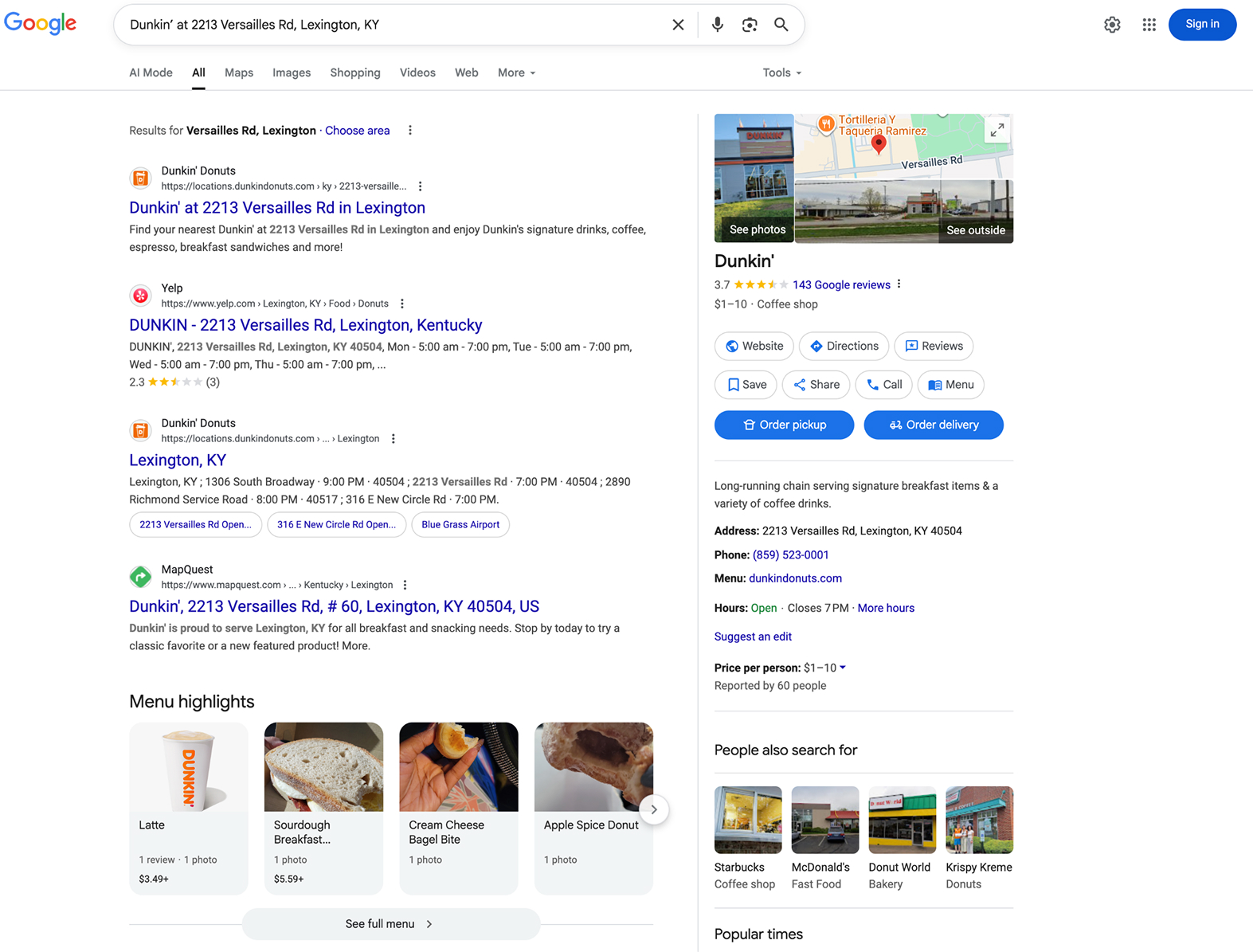Open the Tools dropdown
This screenshot has width=1253, height=952.
coord(781,72)
